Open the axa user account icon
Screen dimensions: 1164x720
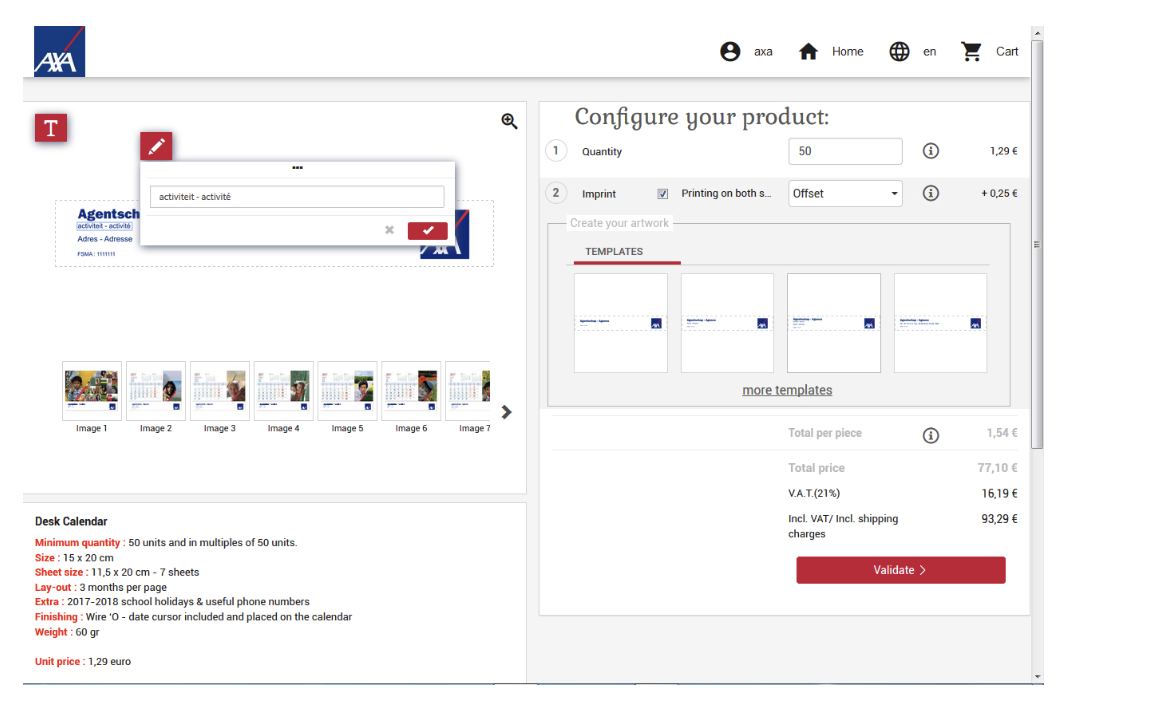click(730, 51)
